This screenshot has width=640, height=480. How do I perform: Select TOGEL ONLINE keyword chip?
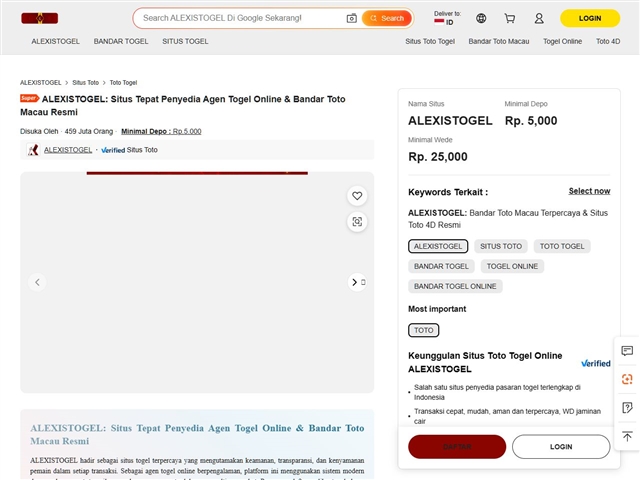pos(512,266)
